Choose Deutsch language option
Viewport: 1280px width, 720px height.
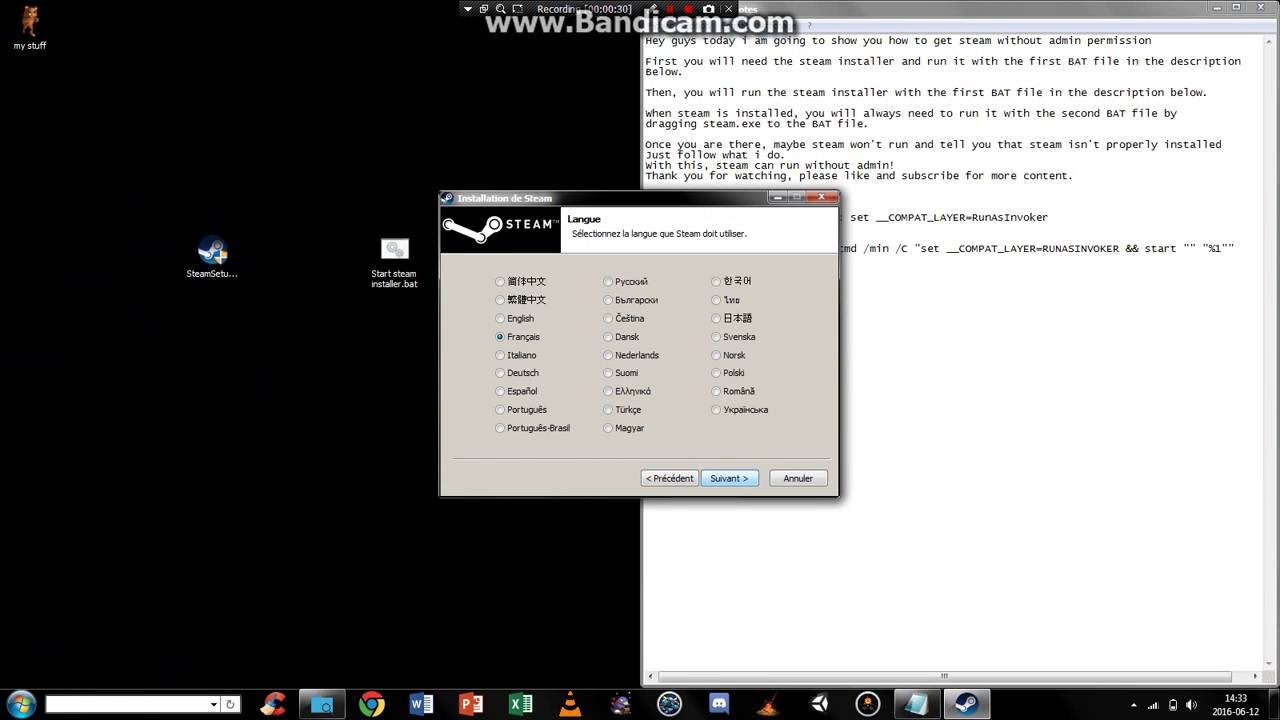(x=516, y=373)
